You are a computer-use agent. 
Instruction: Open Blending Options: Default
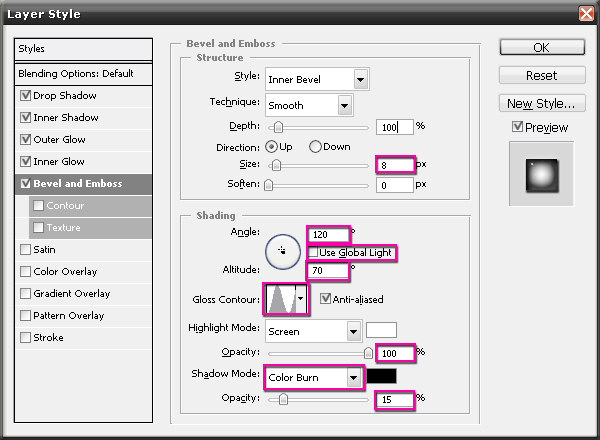pyautogui.click(x=83, y=73)
